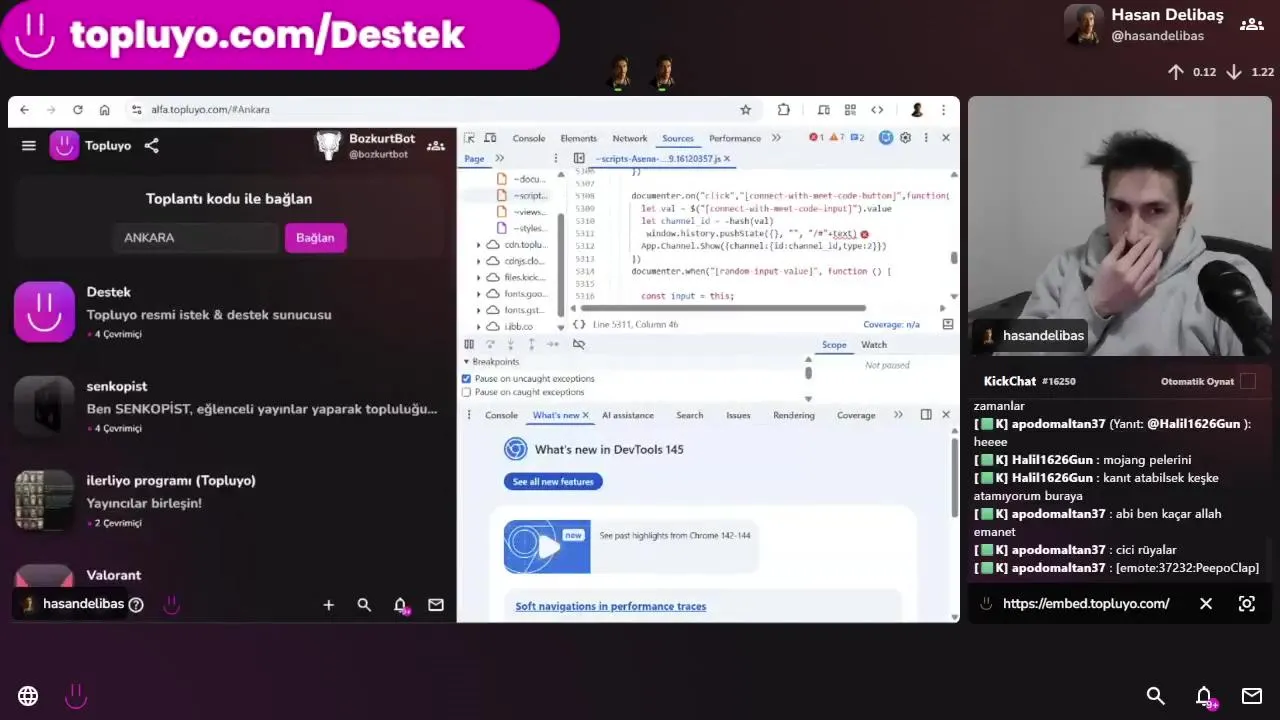Screen dimensions: 1280x720
Task: Click the pause script execution icon
Action: point(469,344)
